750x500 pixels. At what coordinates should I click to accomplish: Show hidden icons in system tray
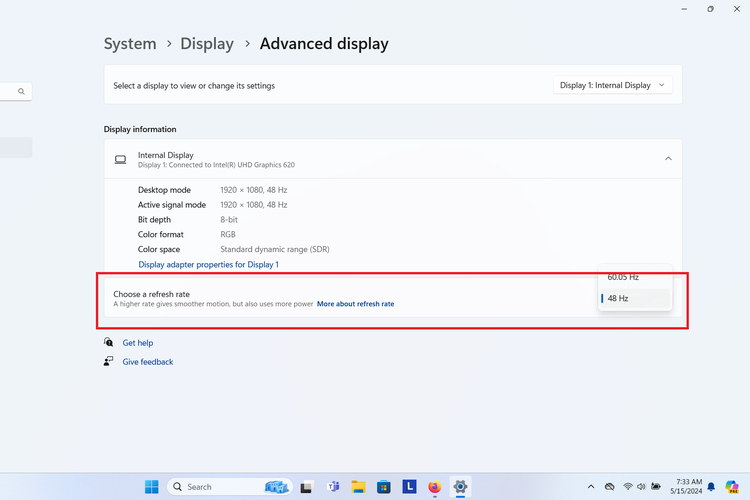tap(593, 487)
